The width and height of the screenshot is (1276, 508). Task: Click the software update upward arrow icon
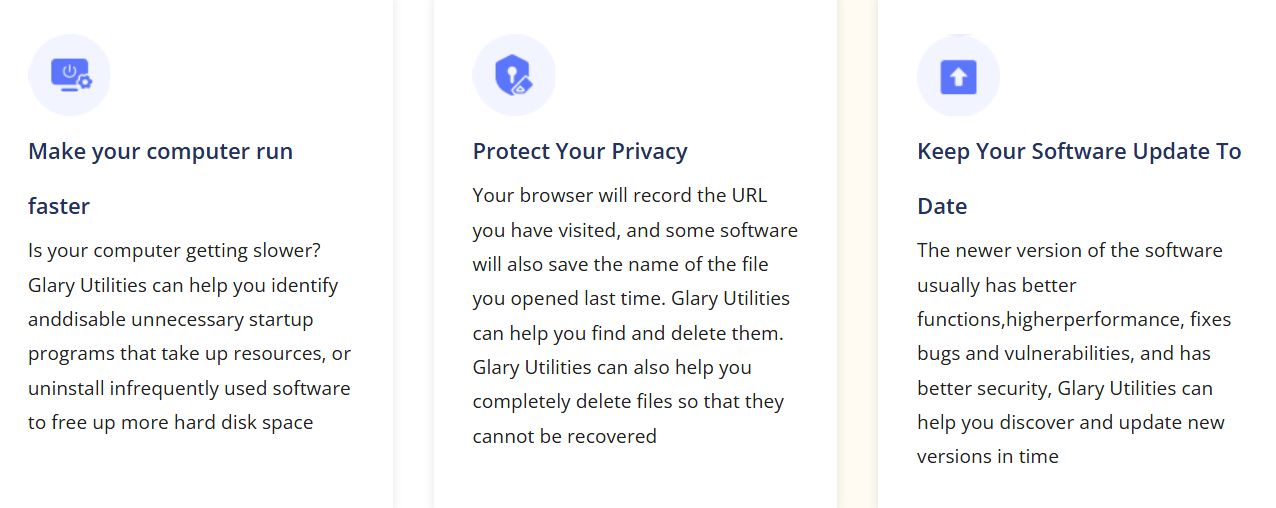click(x=958, y=76)
